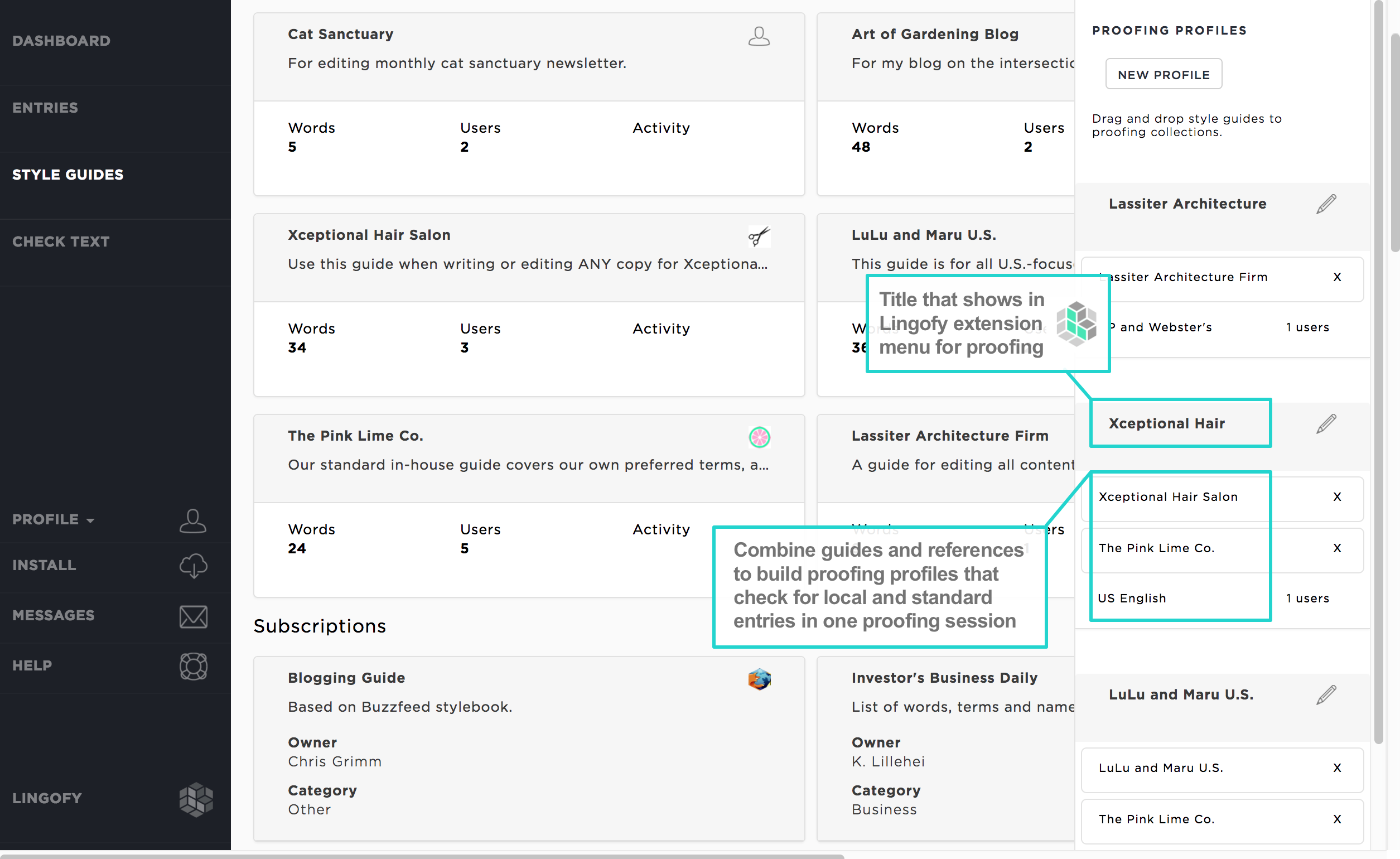Screen dimensions: 1400x859
Task: Remove Lassiter Architecture Firm from profile
Action: point(1336,277)
